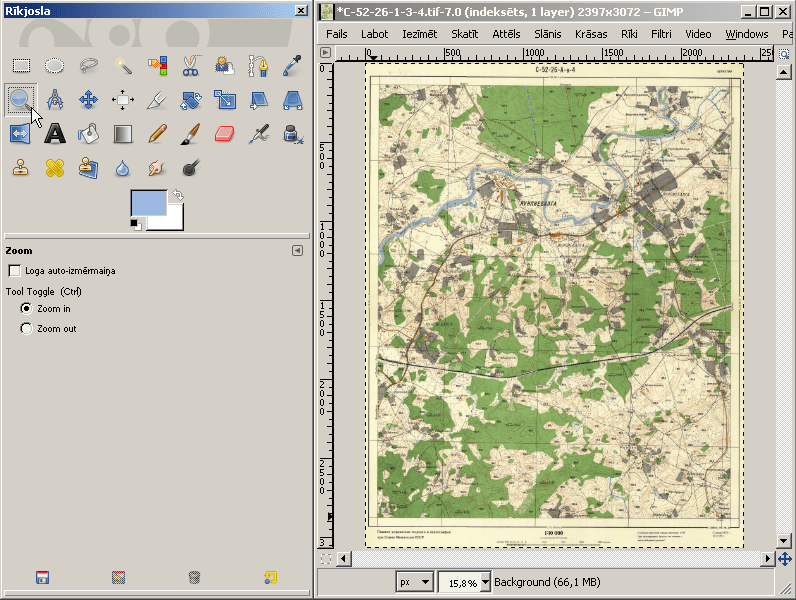Select the Dodge/Burn tool

tap(190, 168)
